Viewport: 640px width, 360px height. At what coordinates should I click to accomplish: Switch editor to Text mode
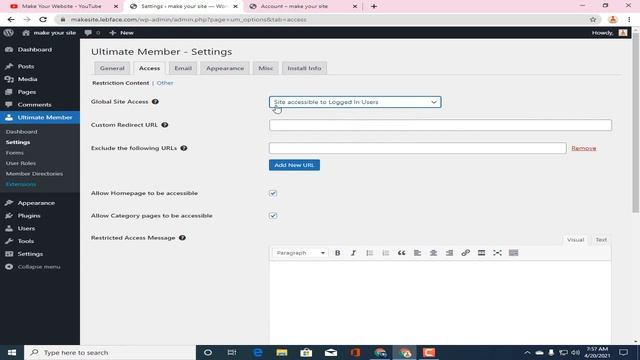601,240
